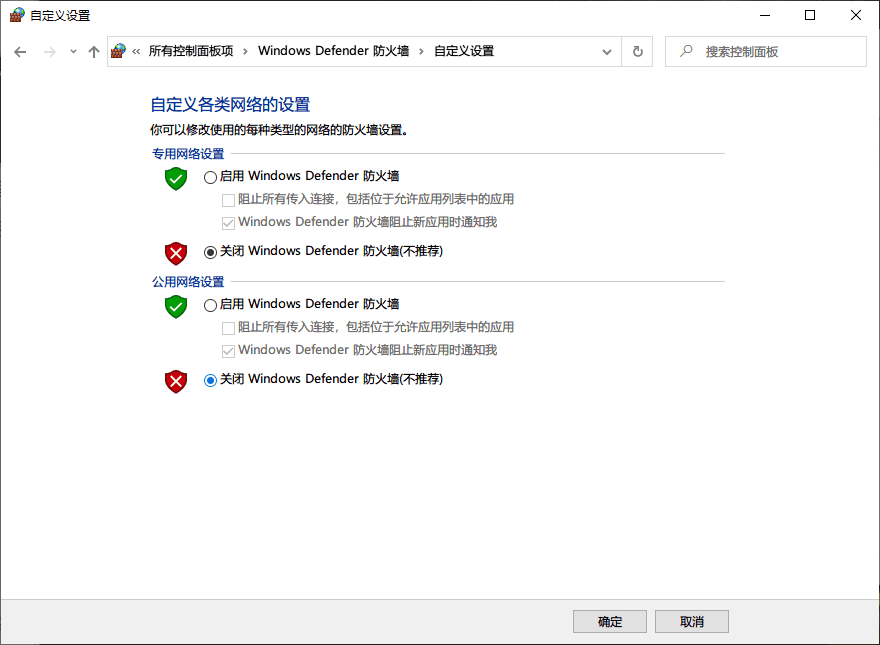This screenshot has height=645, width=880.
Task: Click red shield icon in private settings
Action: click(x=176, y=254)
